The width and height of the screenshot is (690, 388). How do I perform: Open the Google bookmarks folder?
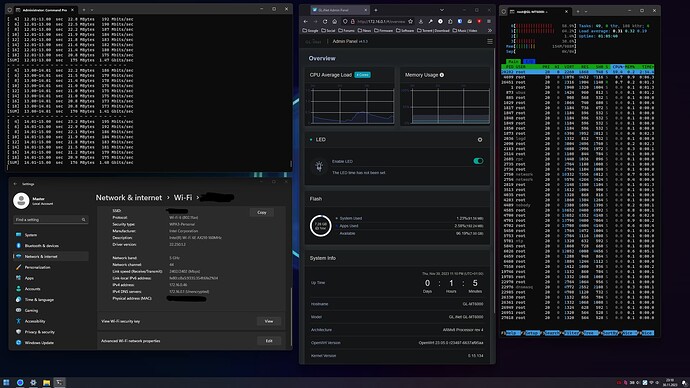[311, 30]
